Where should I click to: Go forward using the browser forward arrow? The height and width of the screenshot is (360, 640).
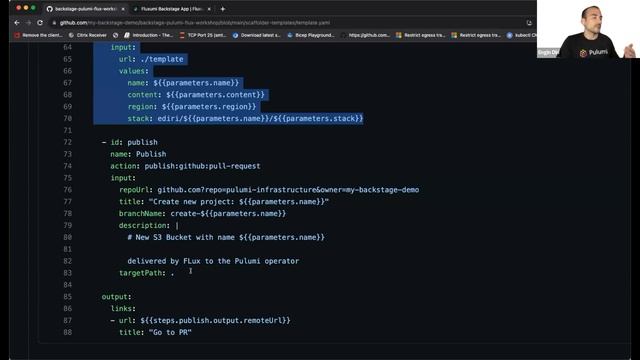coord(28,23)
